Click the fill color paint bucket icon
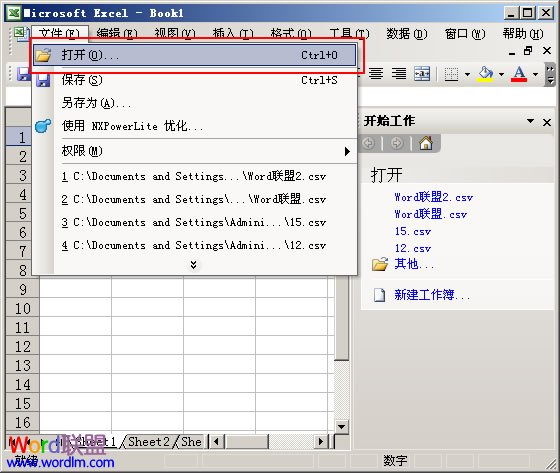The width and height of the screenshot is (560, 473). 485,74
